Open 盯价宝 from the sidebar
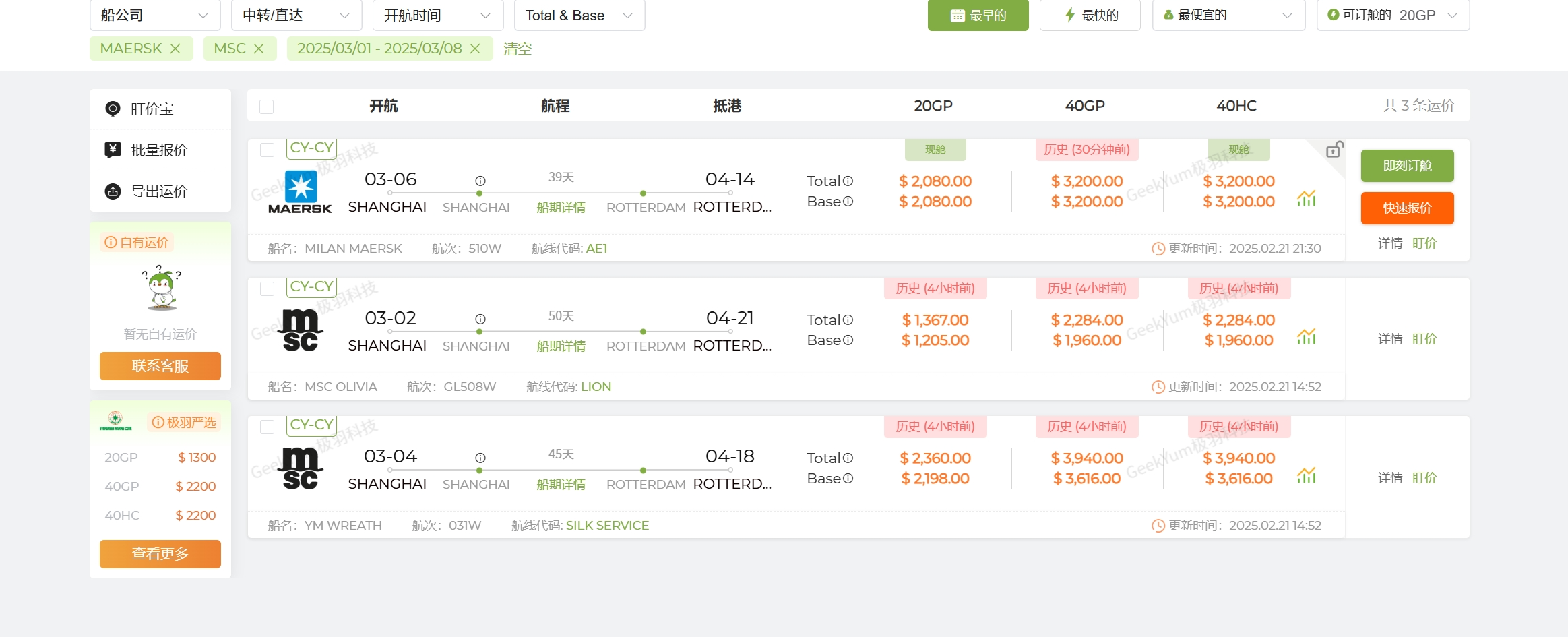This screenshot has height=637, width=1568. point(152,109)
